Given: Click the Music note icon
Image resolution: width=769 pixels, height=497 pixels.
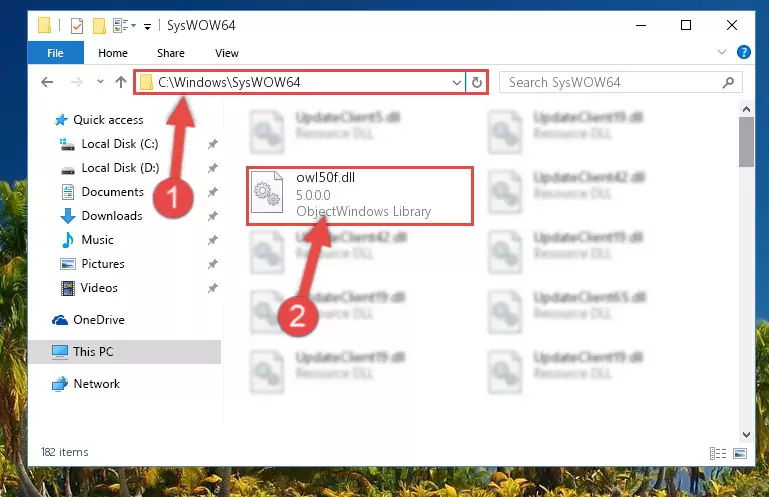Looking at the screenshot, I should pos(68,240).
